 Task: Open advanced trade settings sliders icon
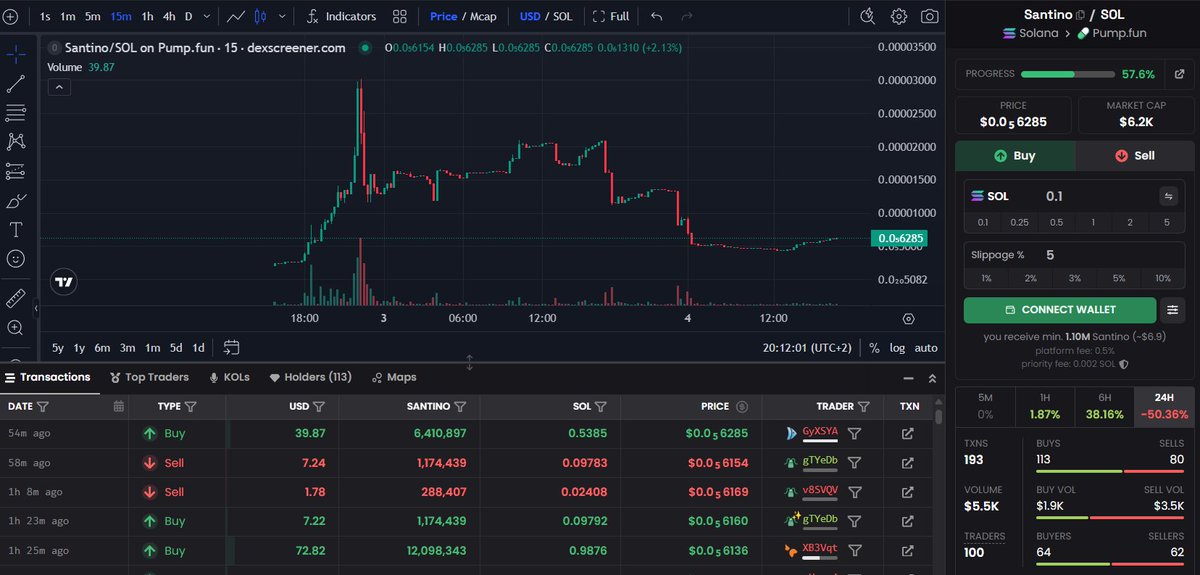(x=1175, y=310)
